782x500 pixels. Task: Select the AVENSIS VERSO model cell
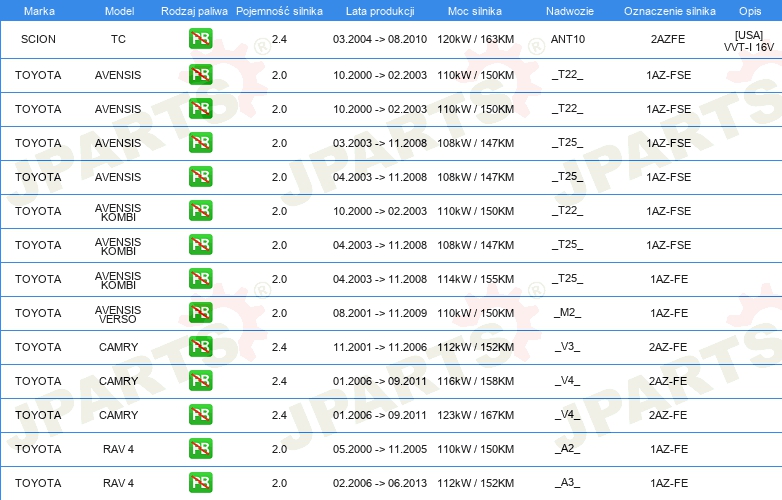pyautogui.click(x=118, y=314)
